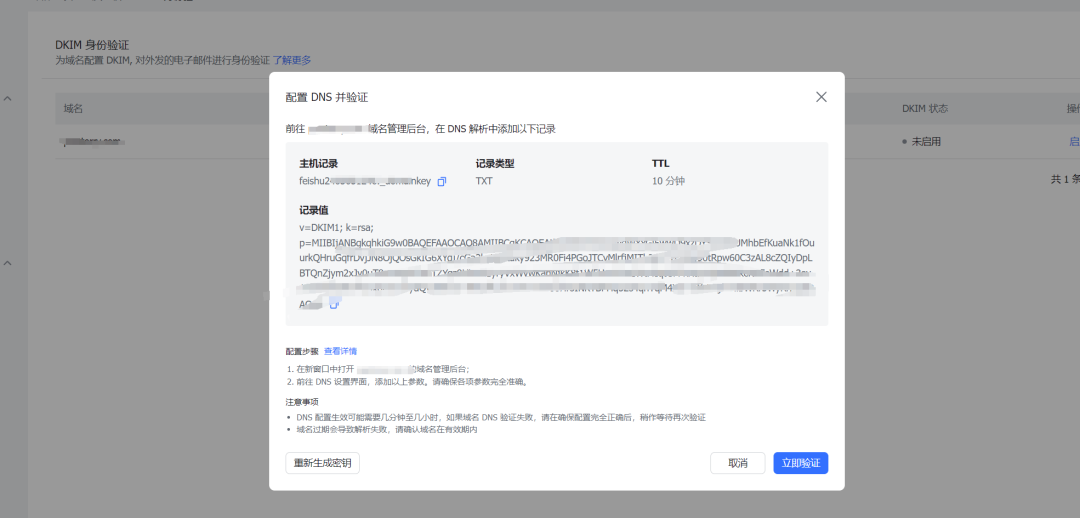Image resolution: width=1080 pixels, height=518 pixels.
Task: Collapse the lower left sidebar chevron
Action: pos(8,263)
